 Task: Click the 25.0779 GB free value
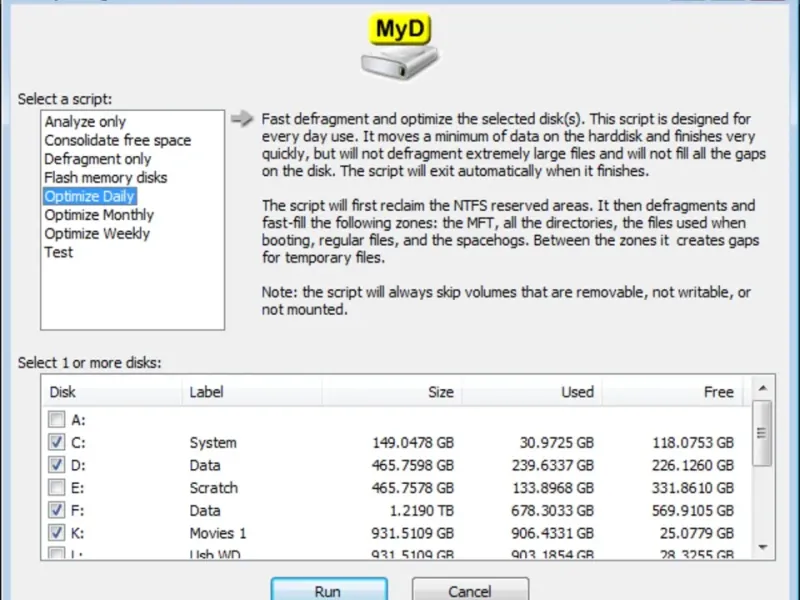(697, 533)
